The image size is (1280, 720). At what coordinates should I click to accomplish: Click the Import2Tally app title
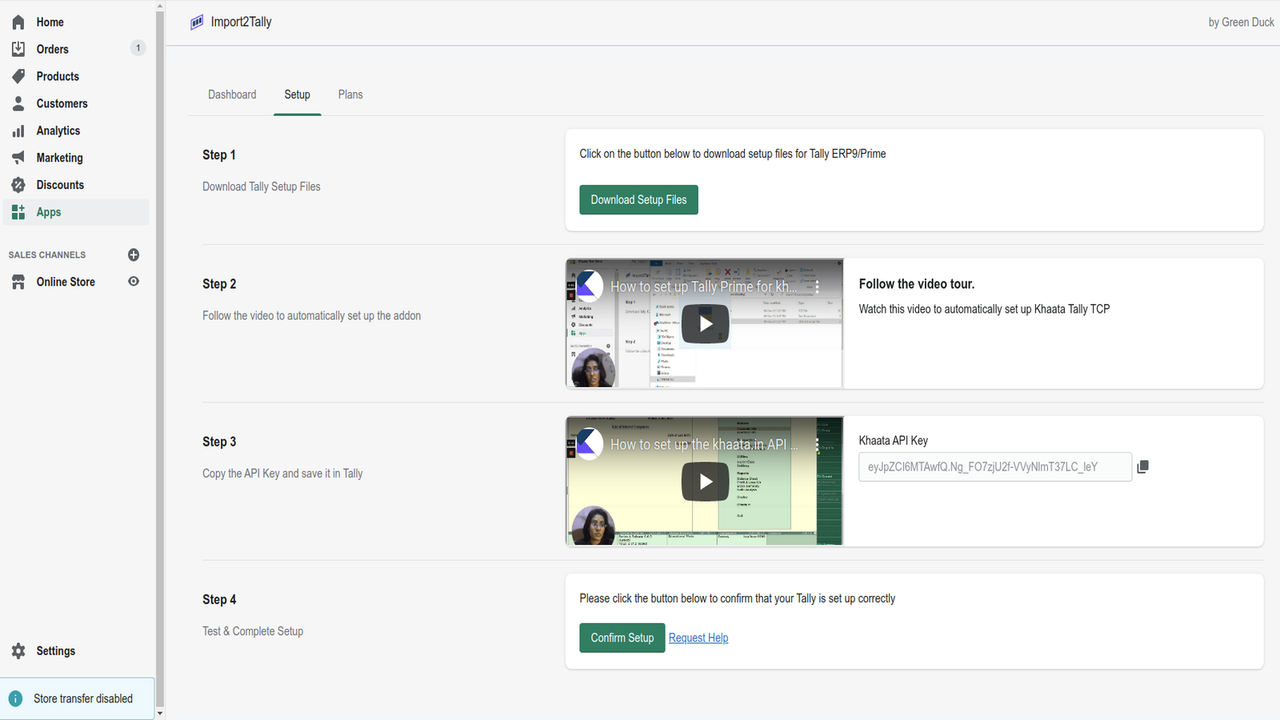[x=241, y=22]
